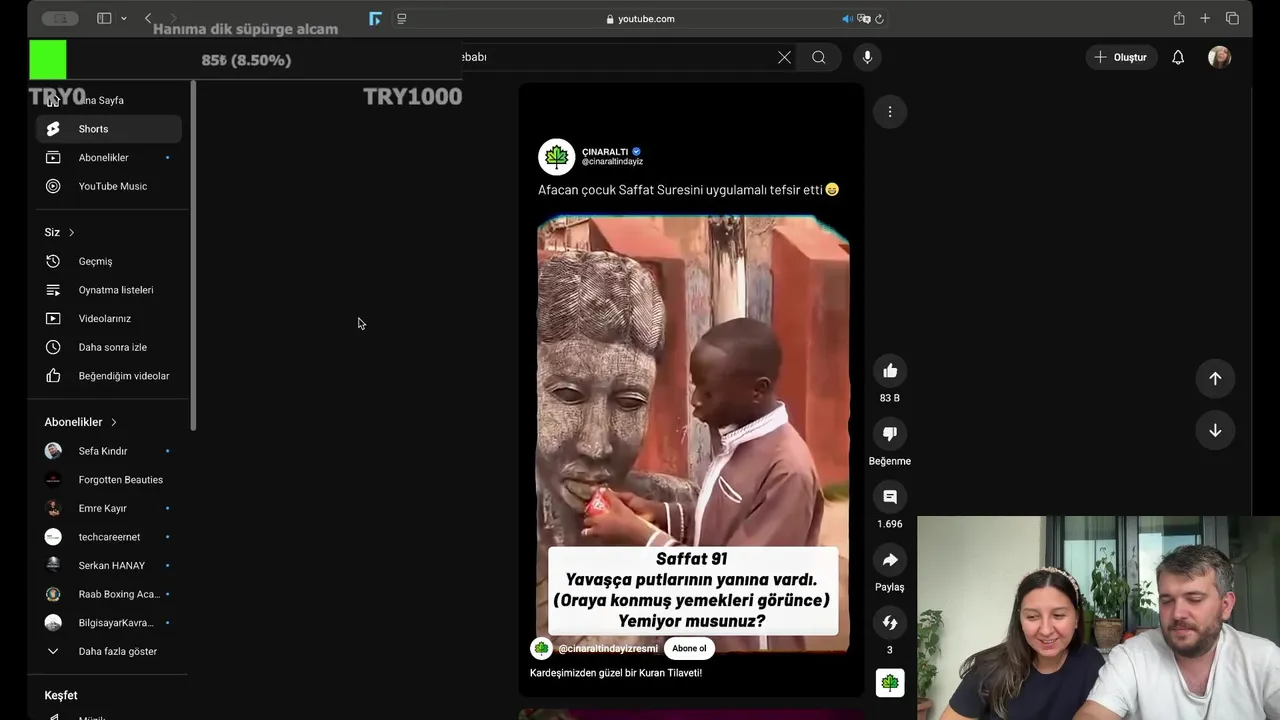Click the Keşfet section heading
The width and height of the screenshot is (1280, 720).
61,695
